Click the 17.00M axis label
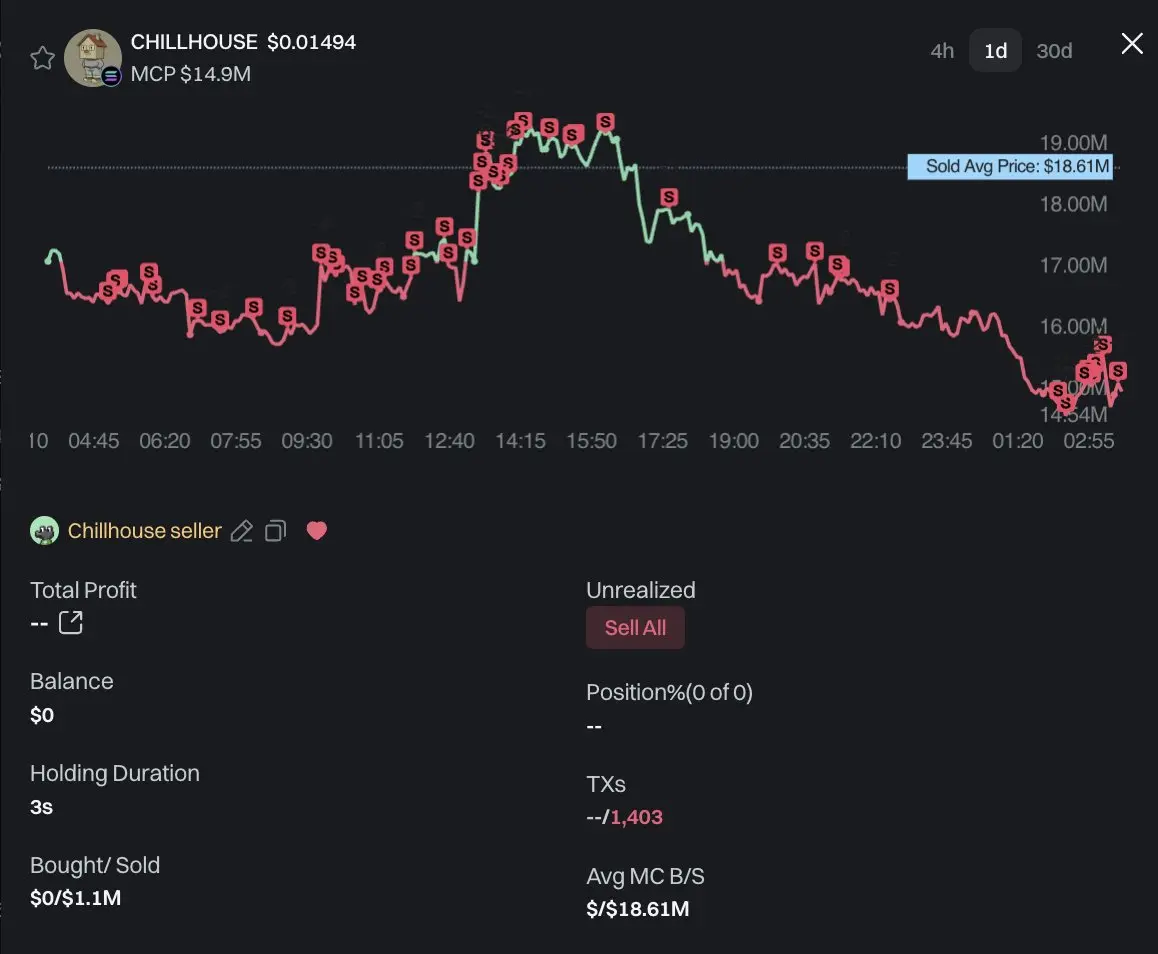The image size is (1158, 954). (1073, 265)
